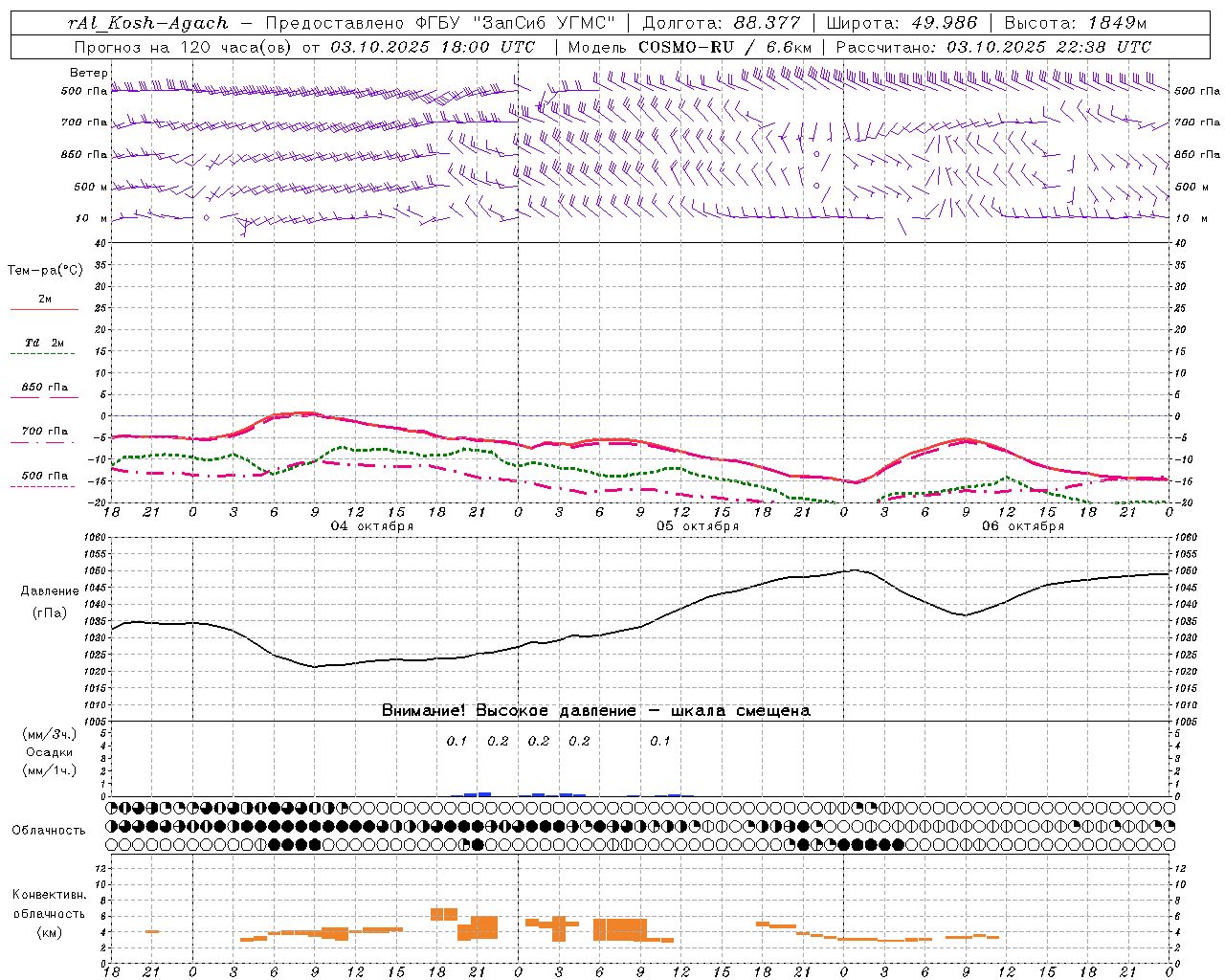Click the Td 2м dew point legend entry
The height and width of the screenshot is (980, 1225).
click(44, 343)
